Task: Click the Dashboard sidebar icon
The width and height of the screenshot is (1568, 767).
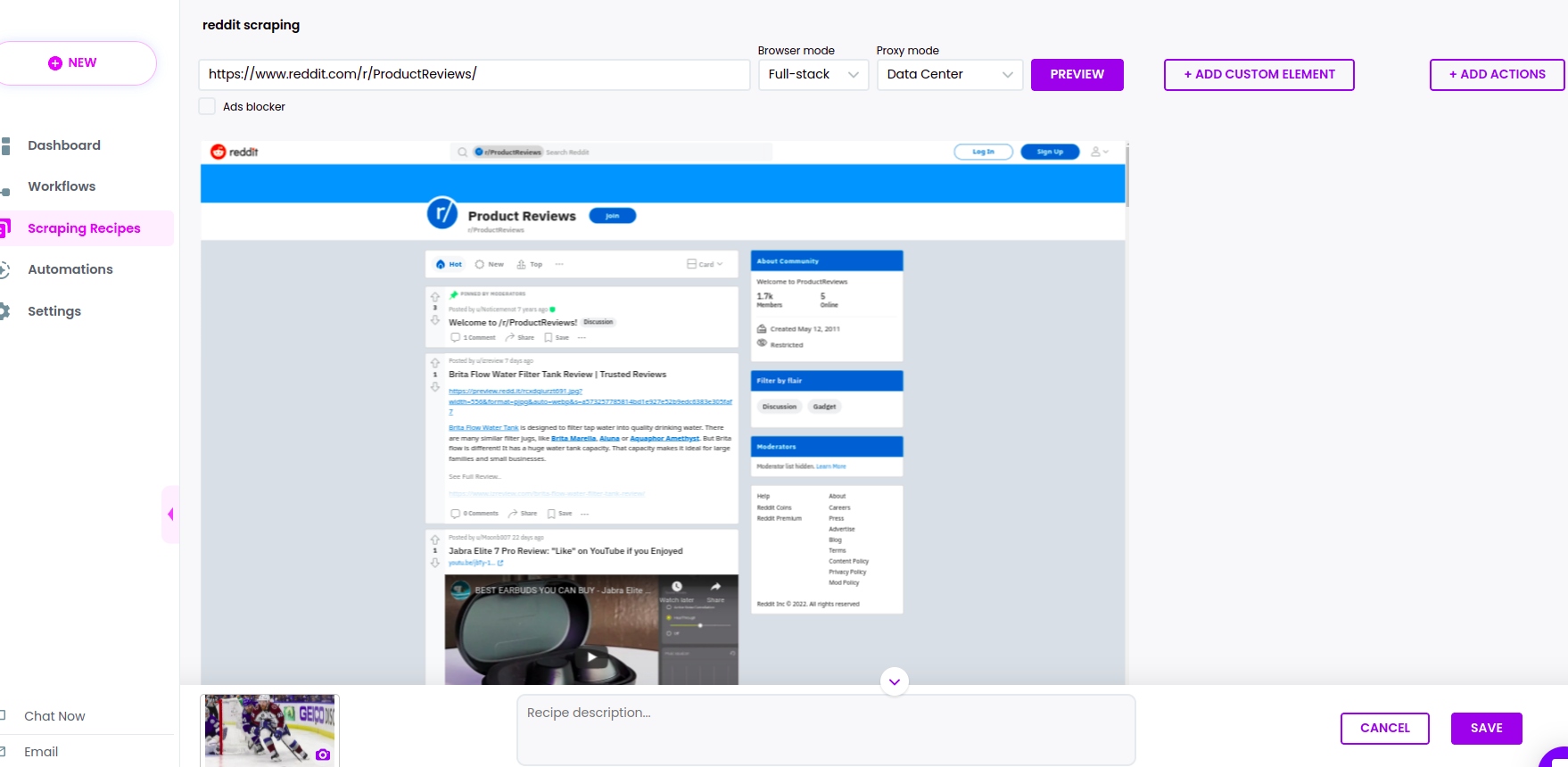Action: pos(6,145)
